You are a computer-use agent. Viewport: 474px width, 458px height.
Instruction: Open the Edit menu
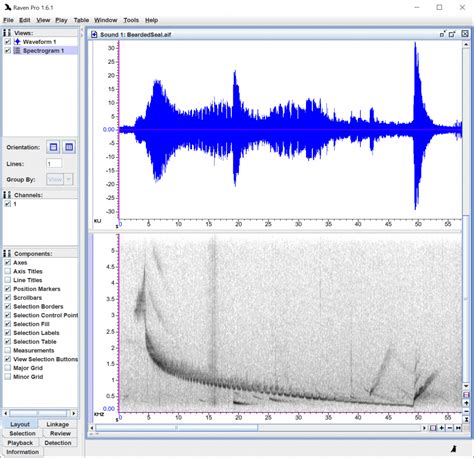25,20
